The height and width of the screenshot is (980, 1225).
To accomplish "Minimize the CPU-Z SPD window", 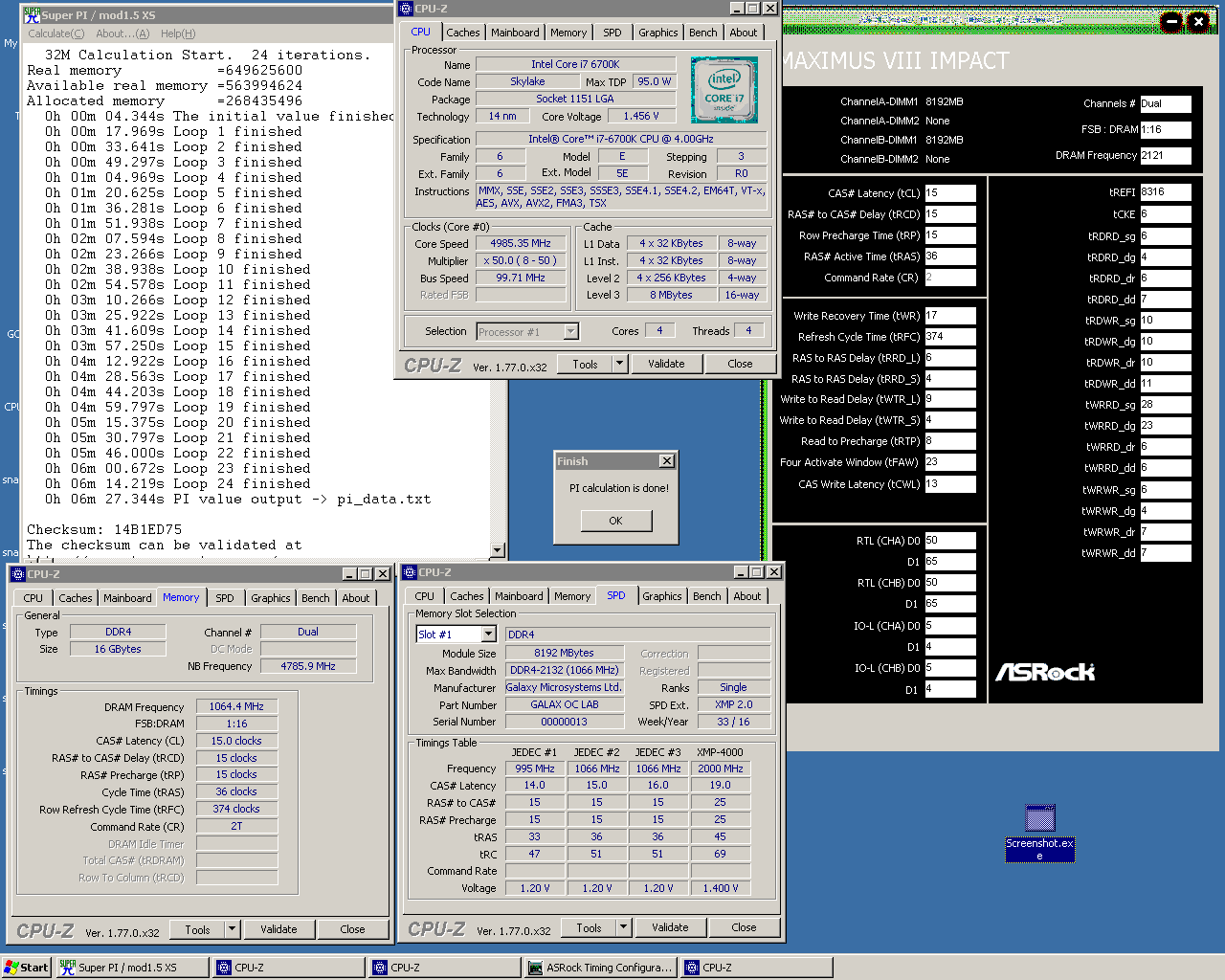I will pos(741,572).
